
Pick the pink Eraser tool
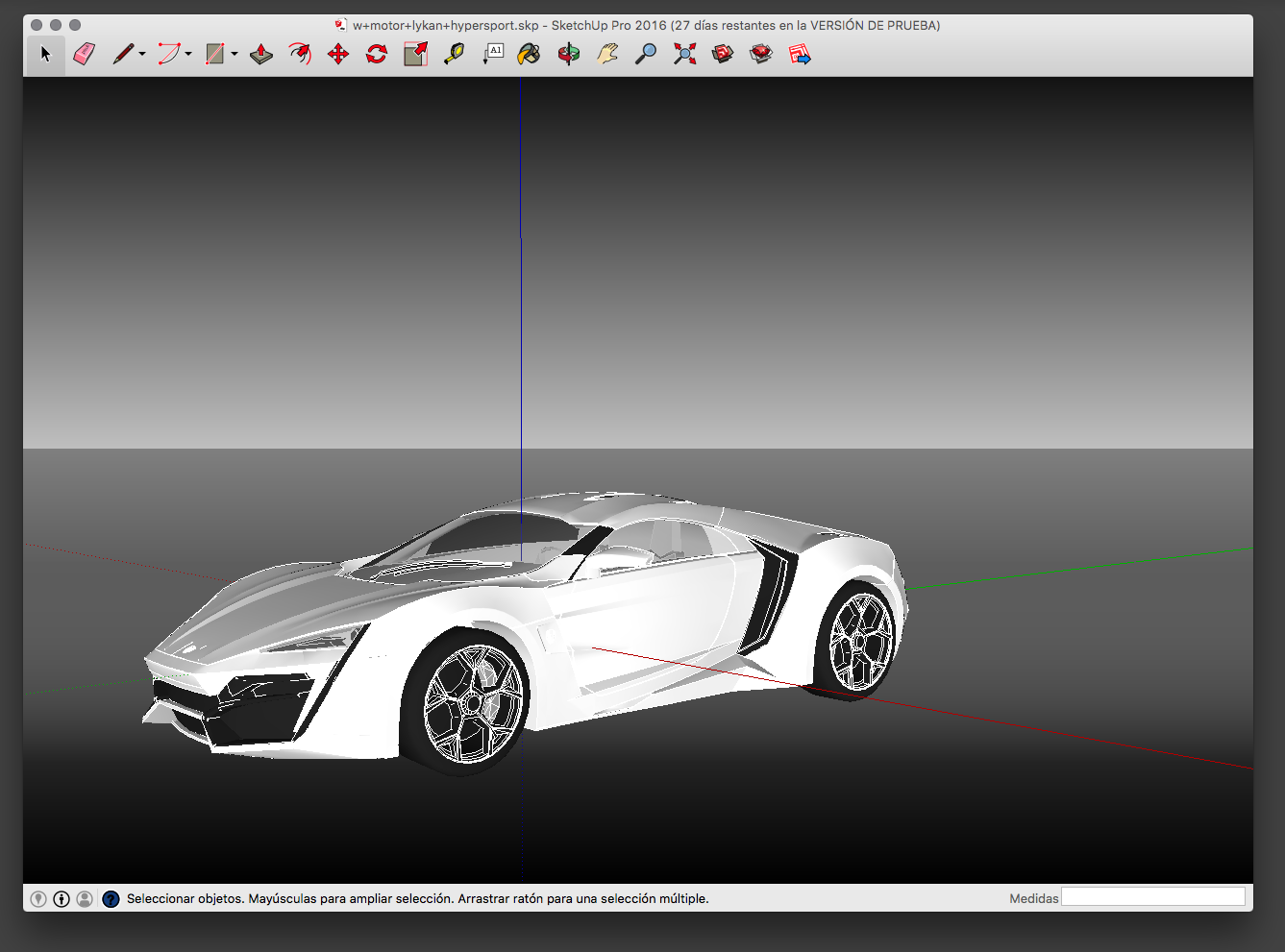85,54
